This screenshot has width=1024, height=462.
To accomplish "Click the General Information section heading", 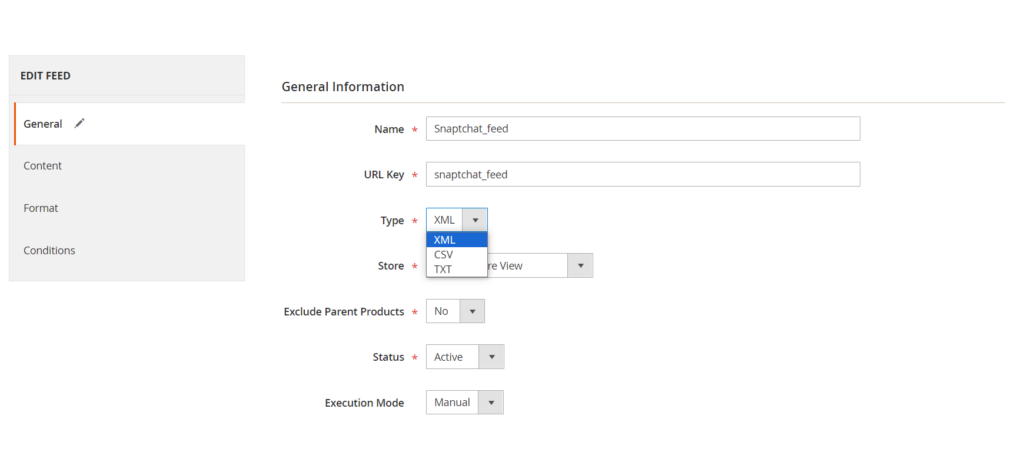I will coord(343,87).
